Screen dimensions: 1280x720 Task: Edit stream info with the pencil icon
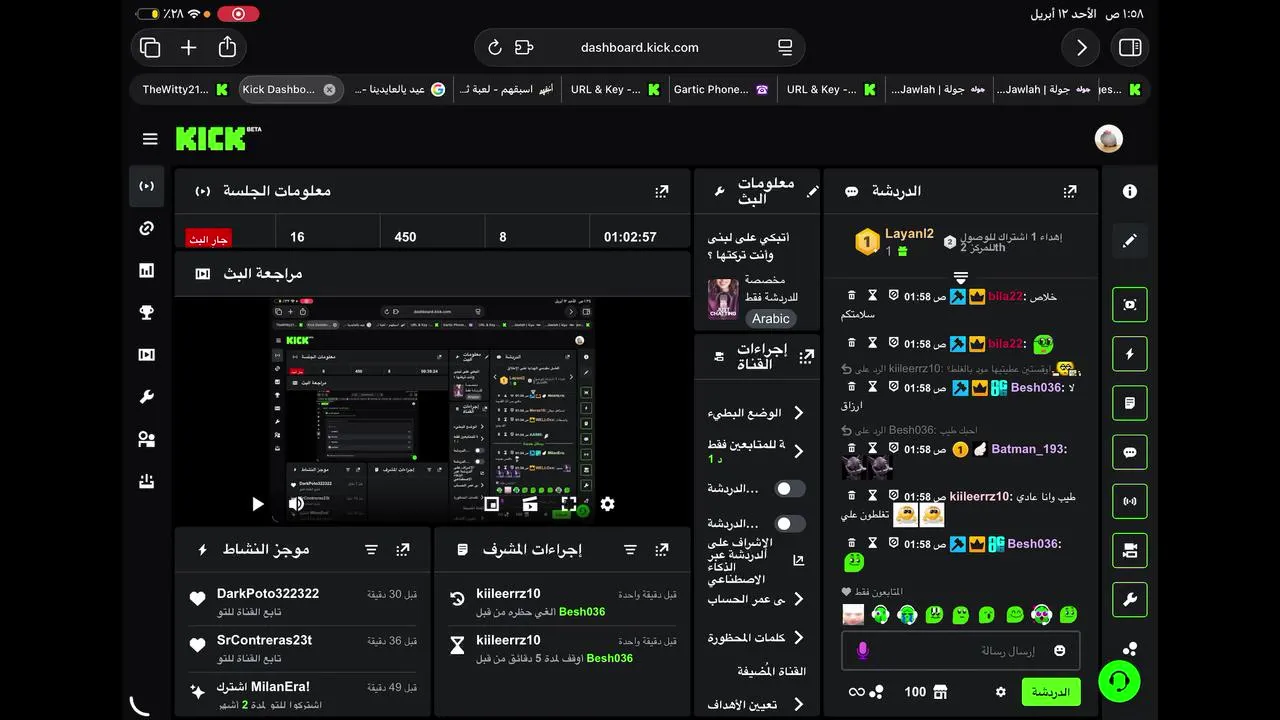(x=813, y=191)
